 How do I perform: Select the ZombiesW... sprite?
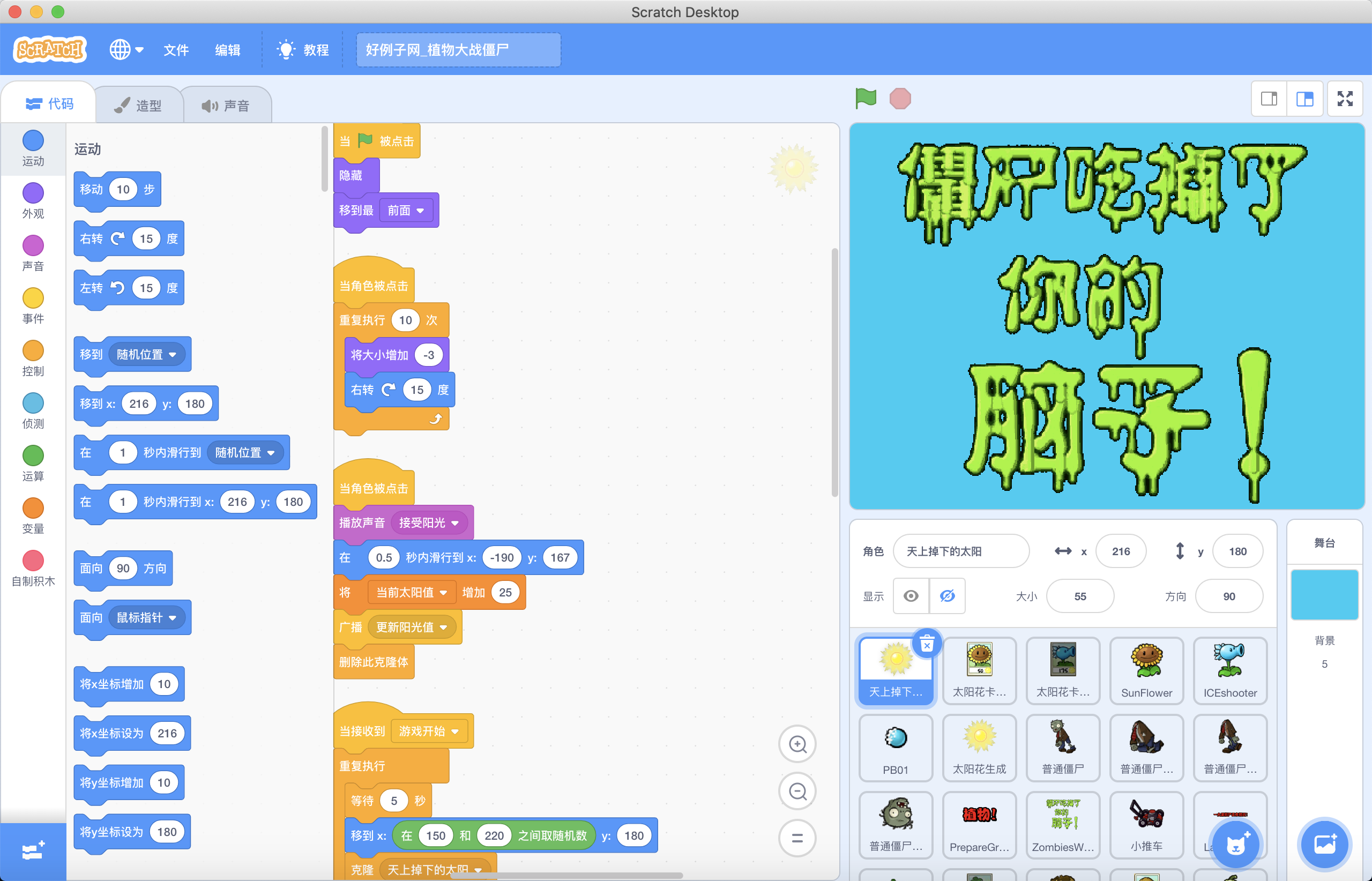(1063, 825)
